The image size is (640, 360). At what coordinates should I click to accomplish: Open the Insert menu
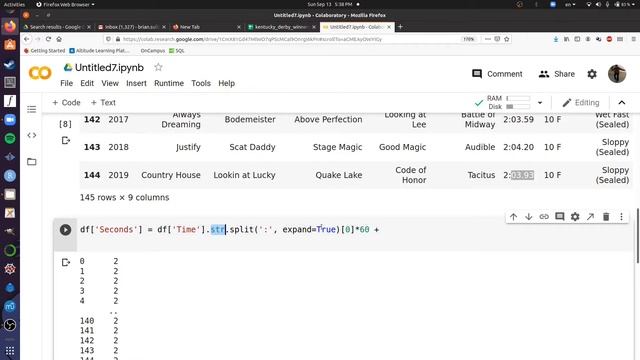136,83
